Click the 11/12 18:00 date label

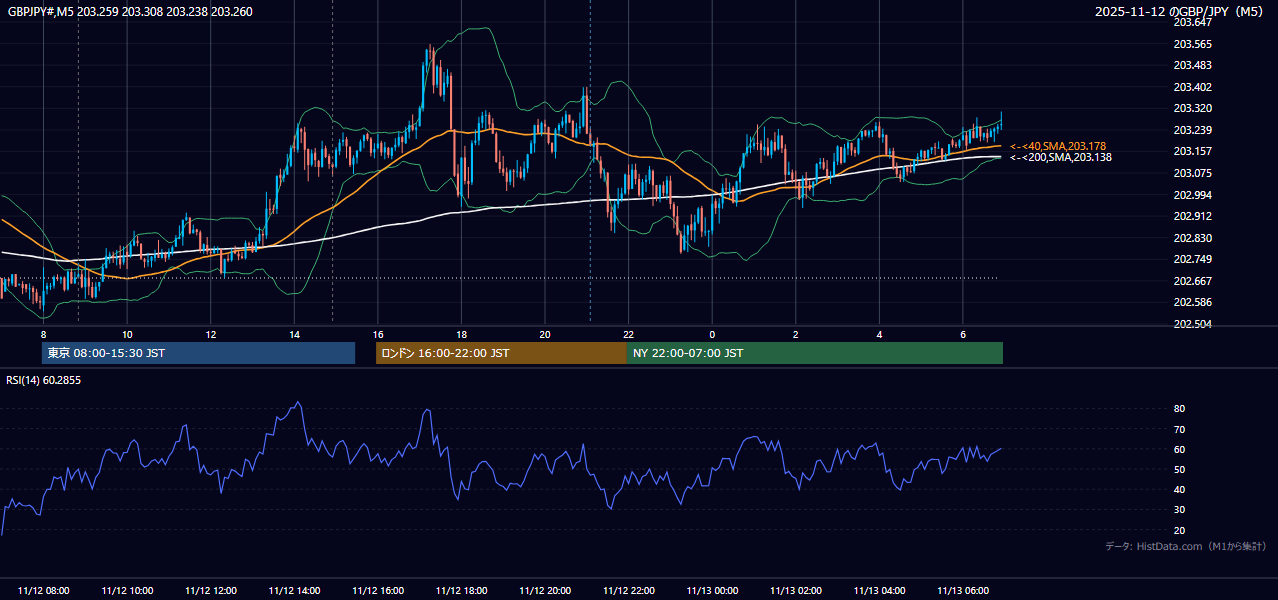[x=461, y=591]
